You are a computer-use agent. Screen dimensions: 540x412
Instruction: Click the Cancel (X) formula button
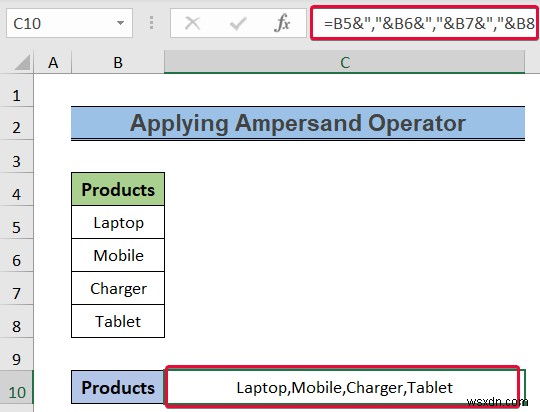(x=192, y=24)
